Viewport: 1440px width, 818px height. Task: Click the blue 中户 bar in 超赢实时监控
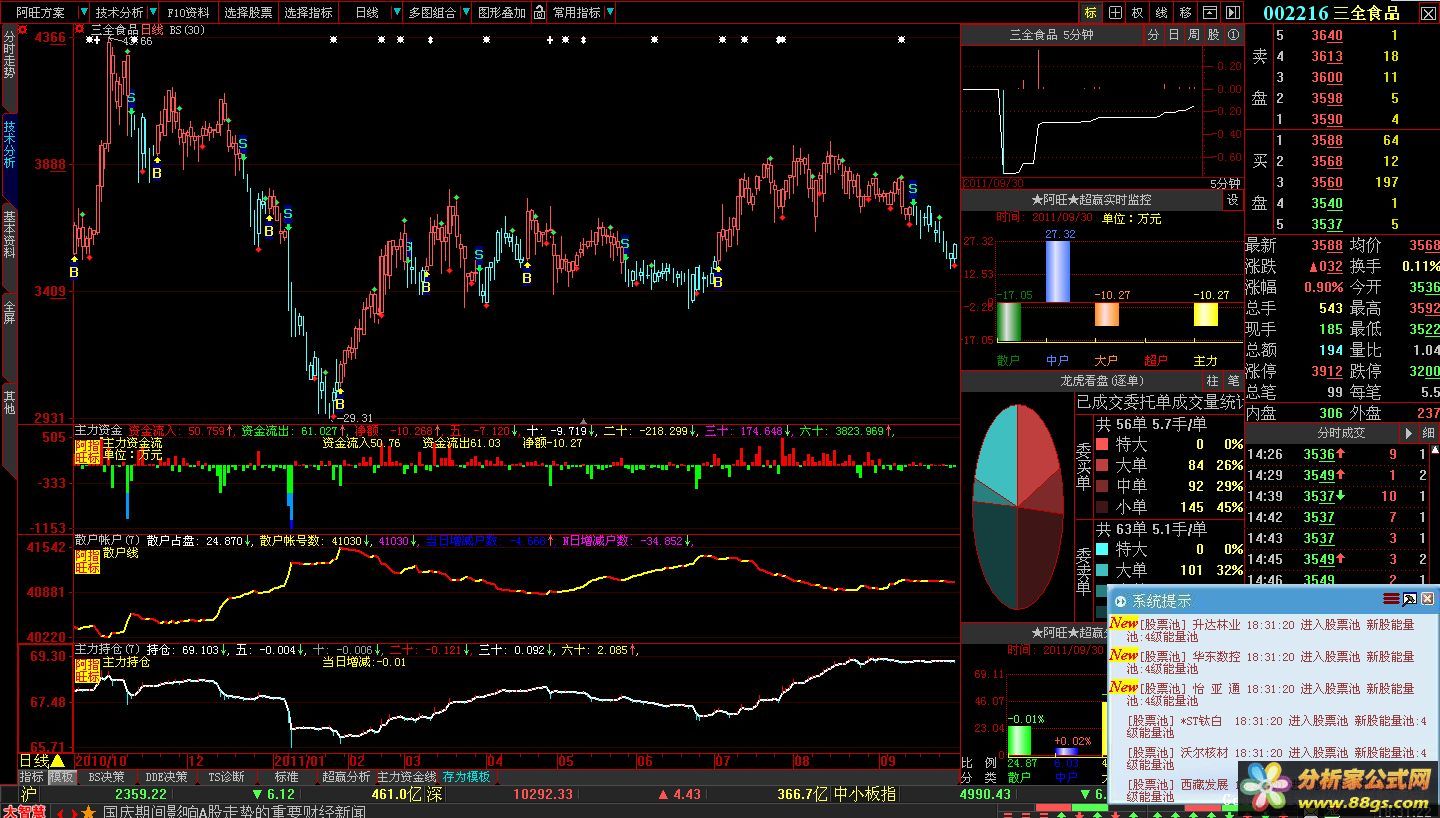[x=1058, y=272]
